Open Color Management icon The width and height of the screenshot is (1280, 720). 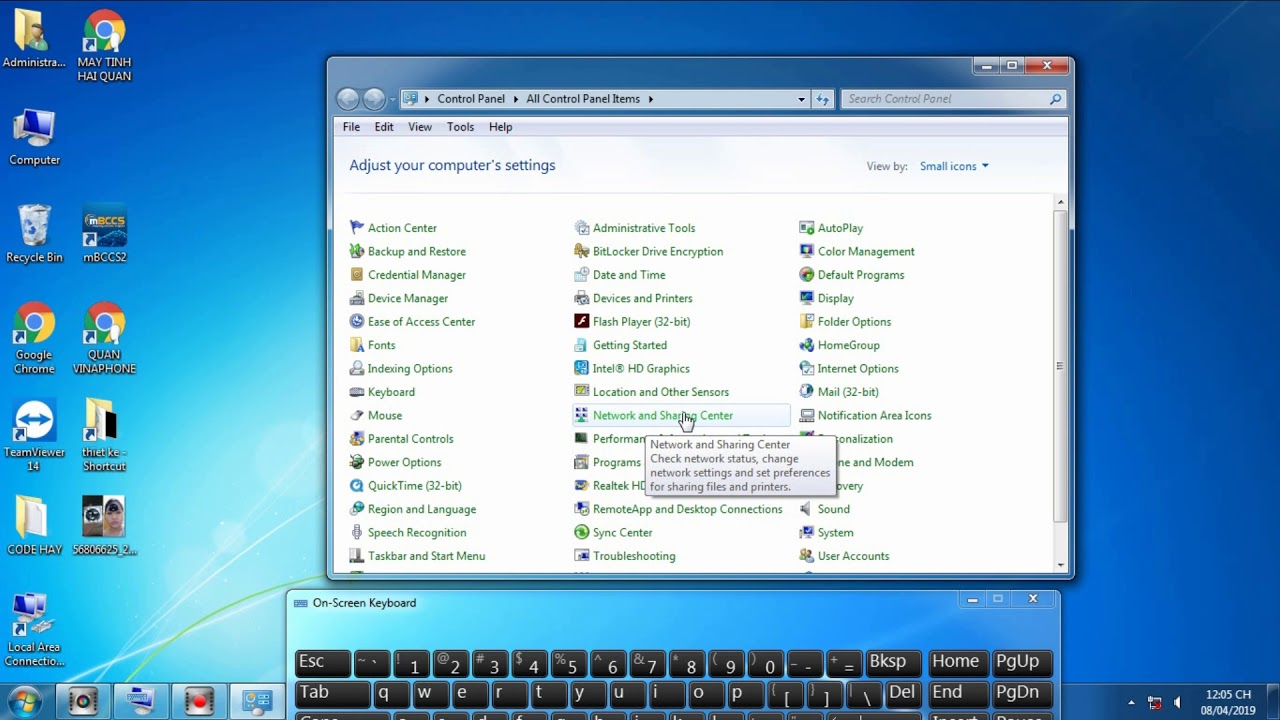pyautogui.click(x=807, y=251)
